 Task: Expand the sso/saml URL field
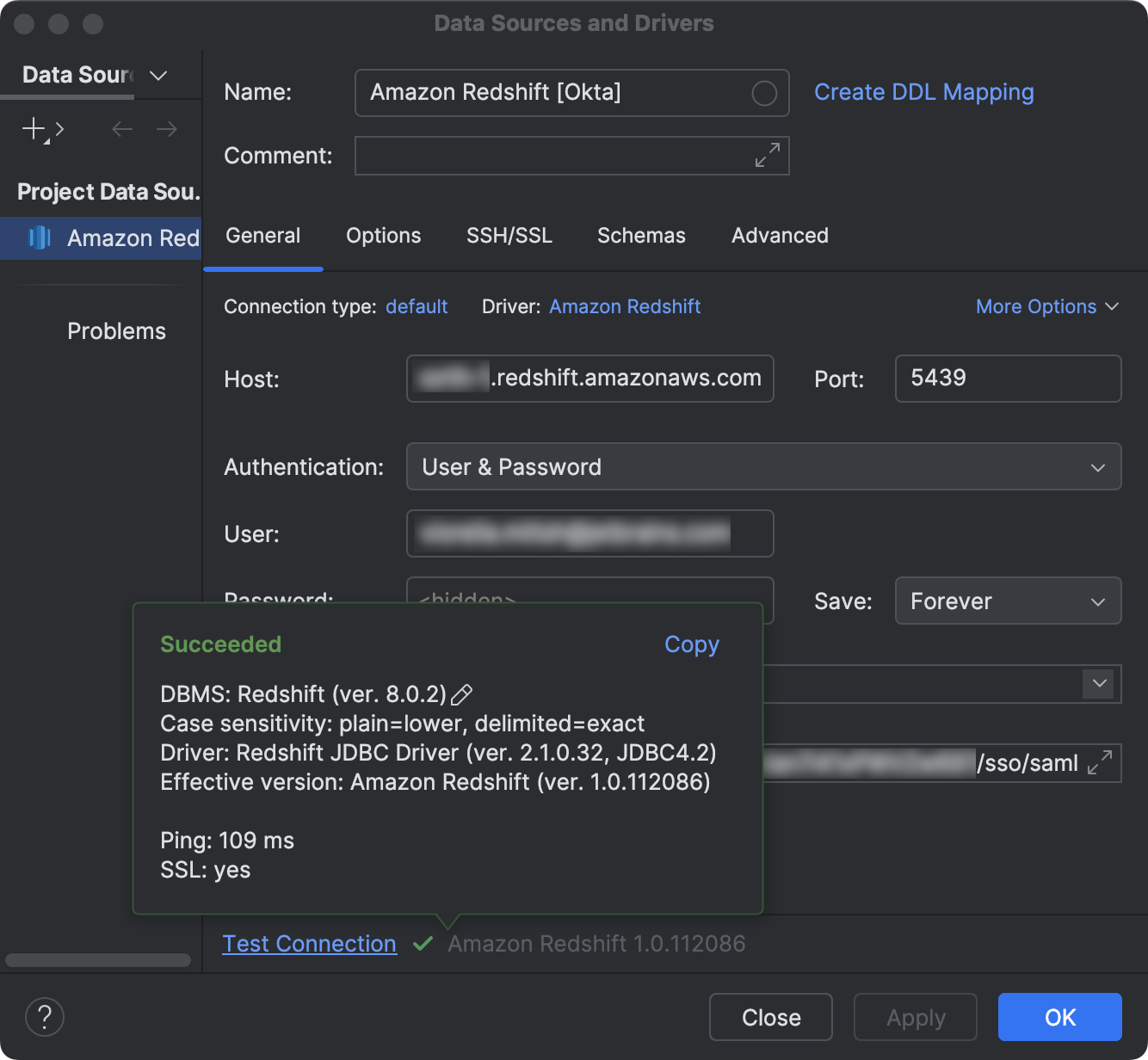pyautogui.click(x=1100, y=763)
